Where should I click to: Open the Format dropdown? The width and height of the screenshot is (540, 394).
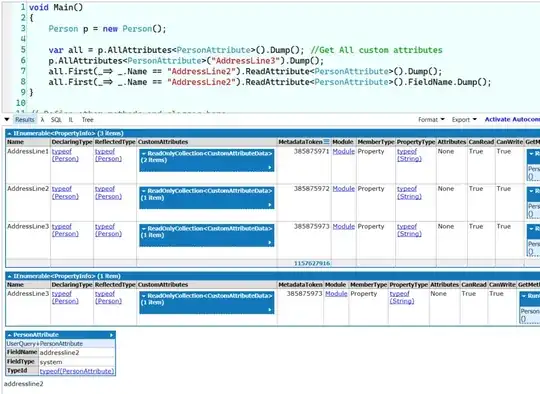click(431, 120)
